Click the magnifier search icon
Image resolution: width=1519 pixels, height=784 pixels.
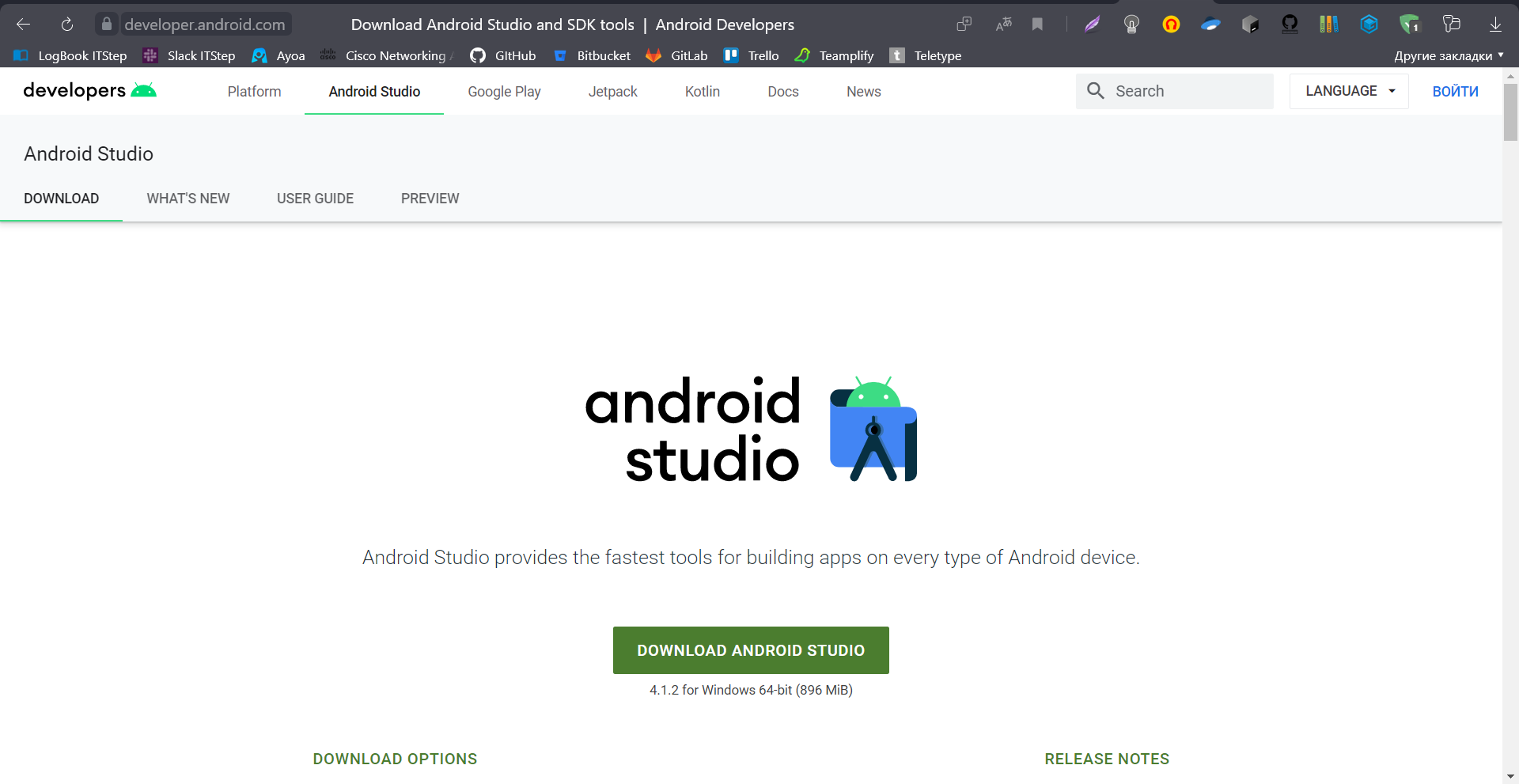pos(1096,91)
